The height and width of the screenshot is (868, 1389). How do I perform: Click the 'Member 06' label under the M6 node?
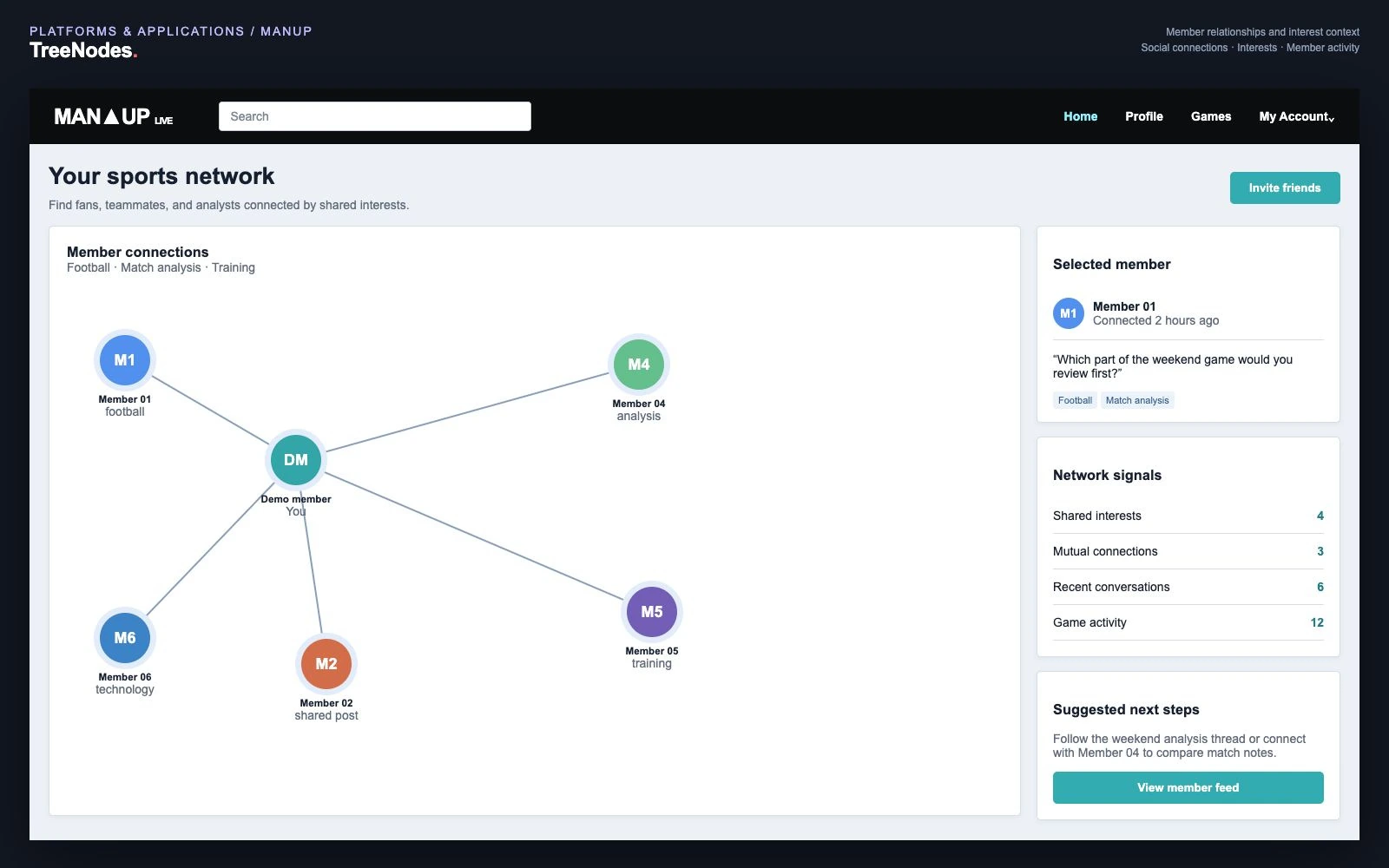click(x=125, y=677)
